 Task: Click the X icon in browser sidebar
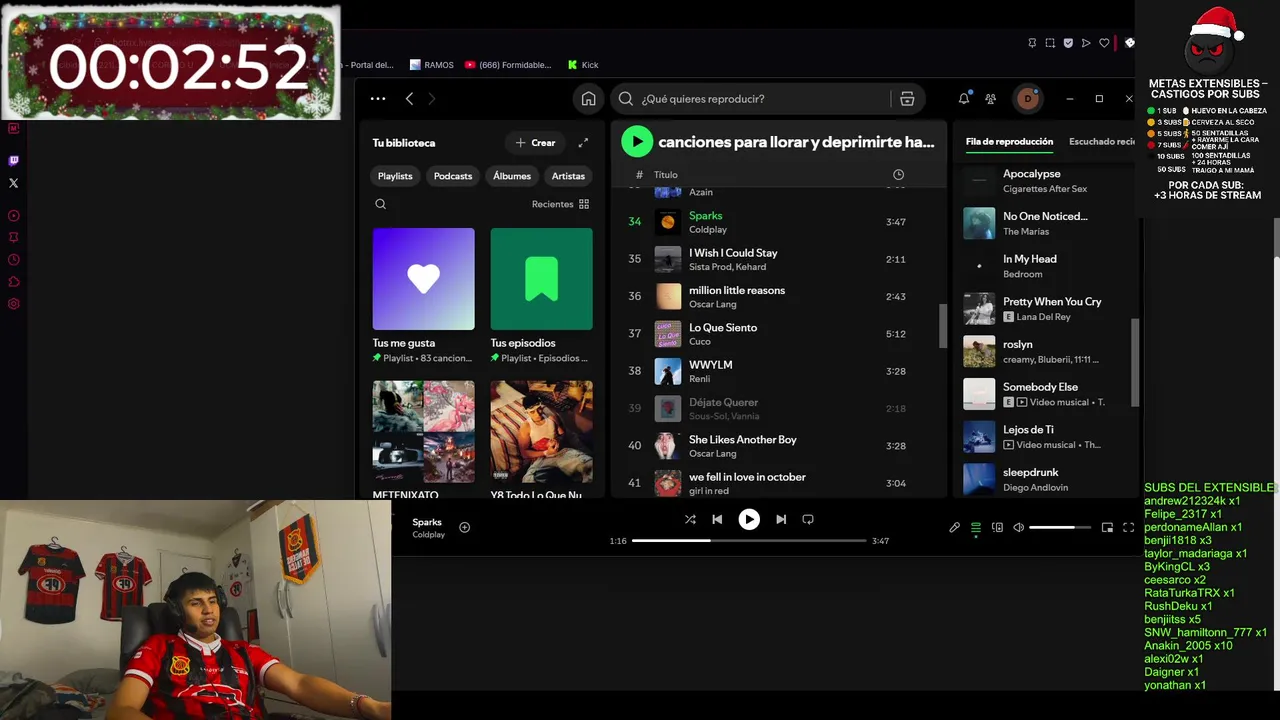pos(13,183)
